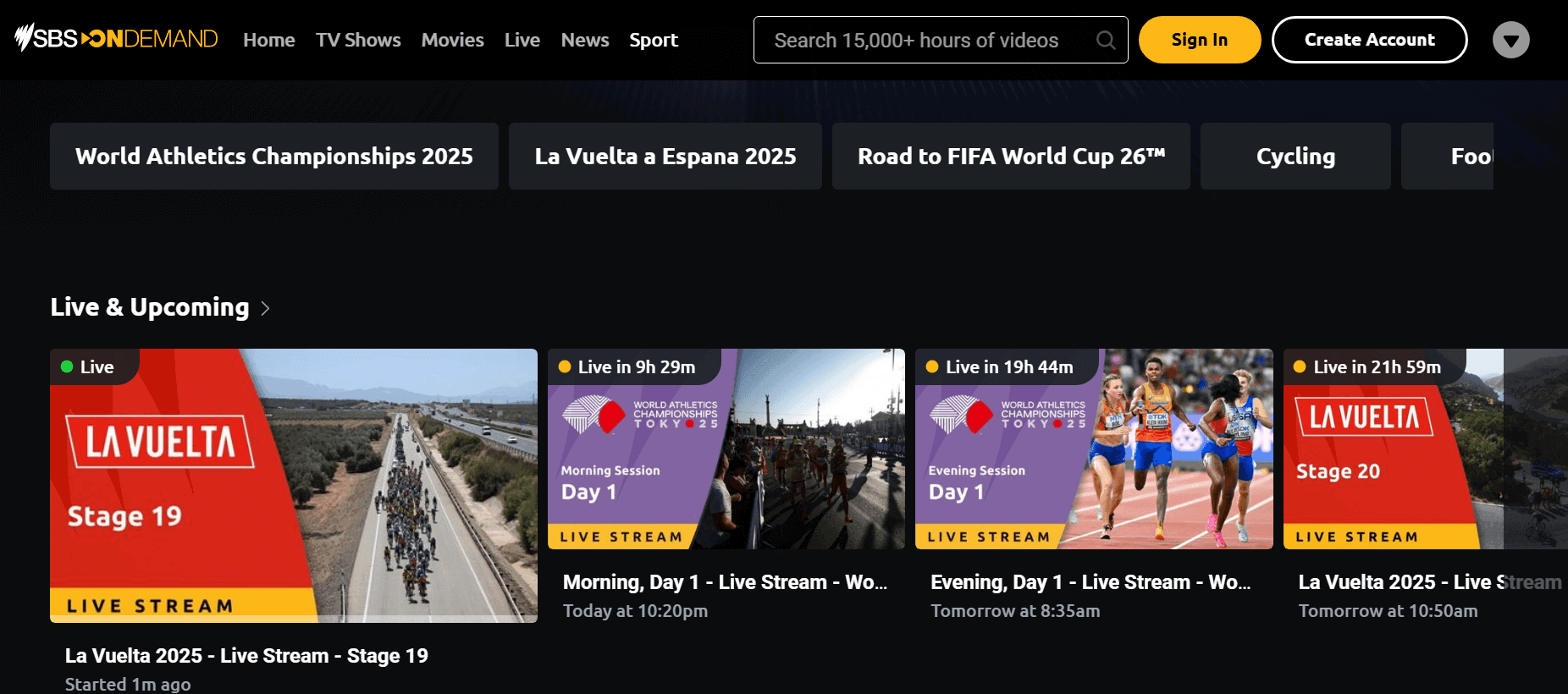Open Road to FIFA World Cup 26 category
The height and width of the screenshot is (694, 1568).
point(1011,157)
